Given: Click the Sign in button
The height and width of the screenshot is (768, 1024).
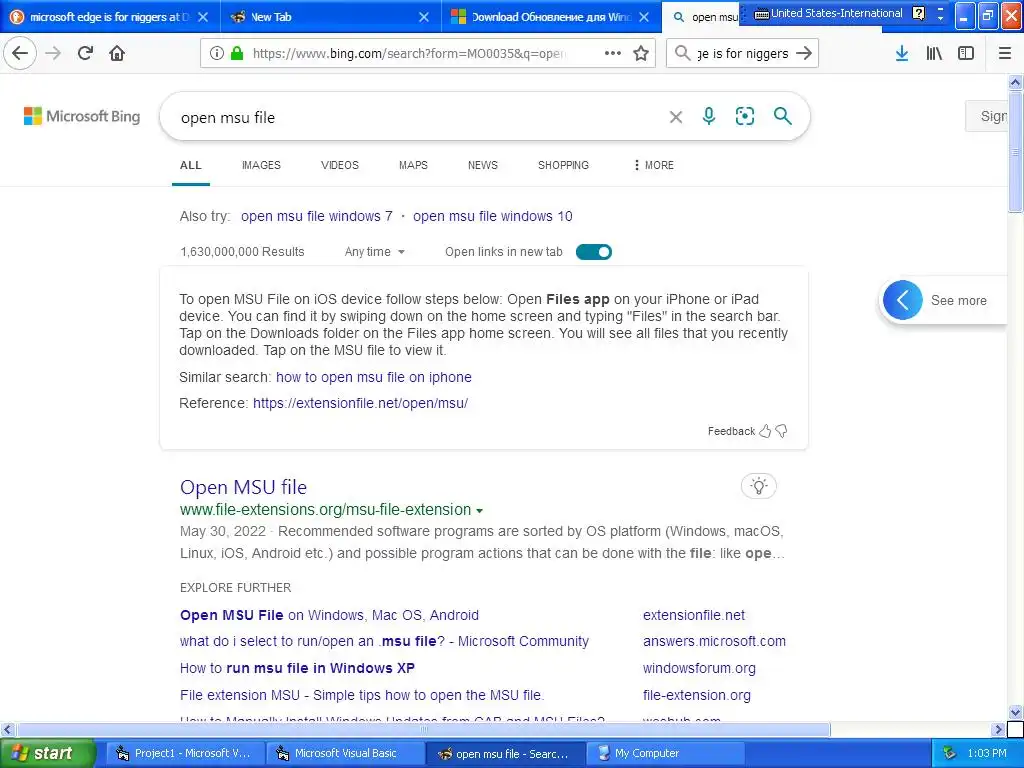Looking at the screenshot, I should [x=987, y=116].
